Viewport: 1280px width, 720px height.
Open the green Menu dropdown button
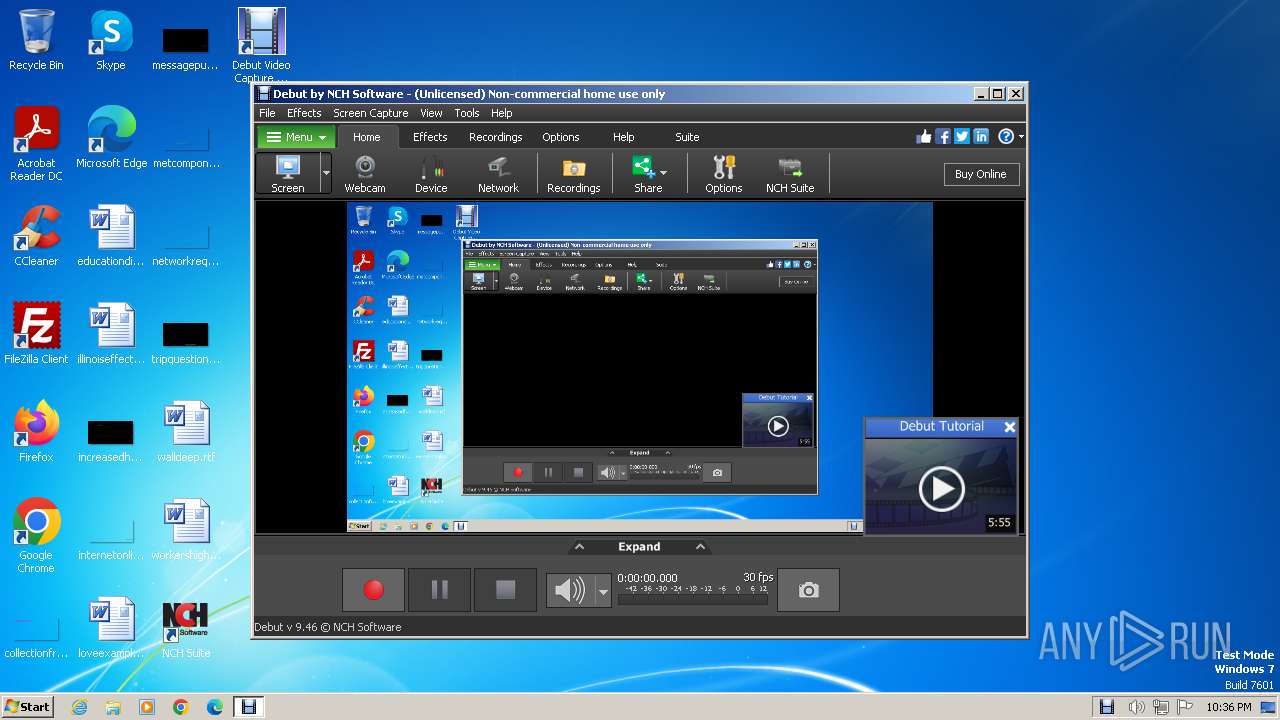point(297,137)
